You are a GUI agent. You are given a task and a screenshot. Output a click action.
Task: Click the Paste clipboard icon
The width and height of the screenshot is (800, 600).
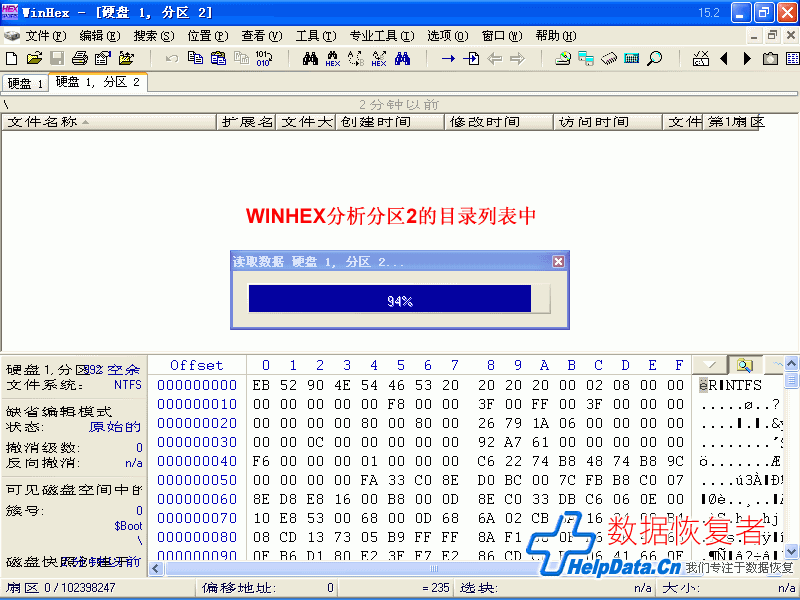[x=218, y=58]
